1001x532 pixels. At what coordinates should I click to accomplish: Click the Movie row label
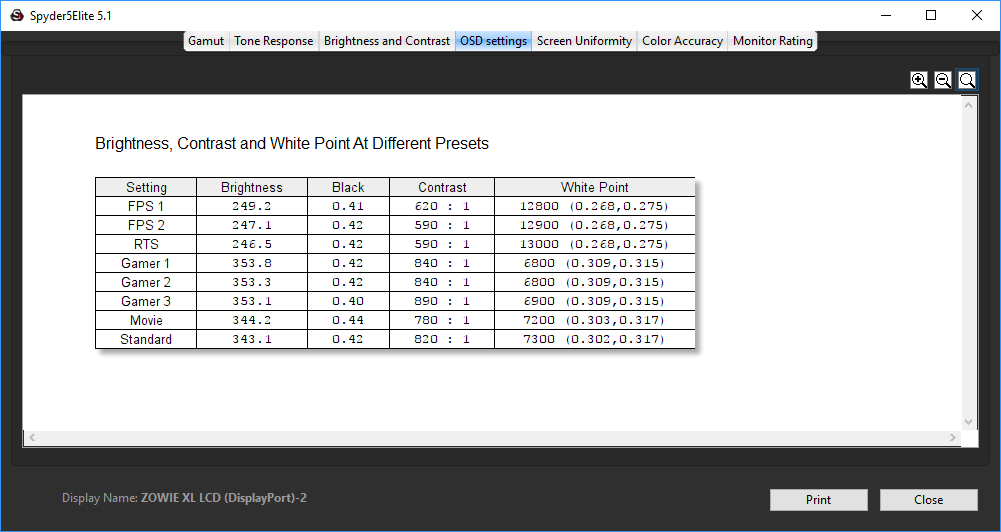coord(146,321)
